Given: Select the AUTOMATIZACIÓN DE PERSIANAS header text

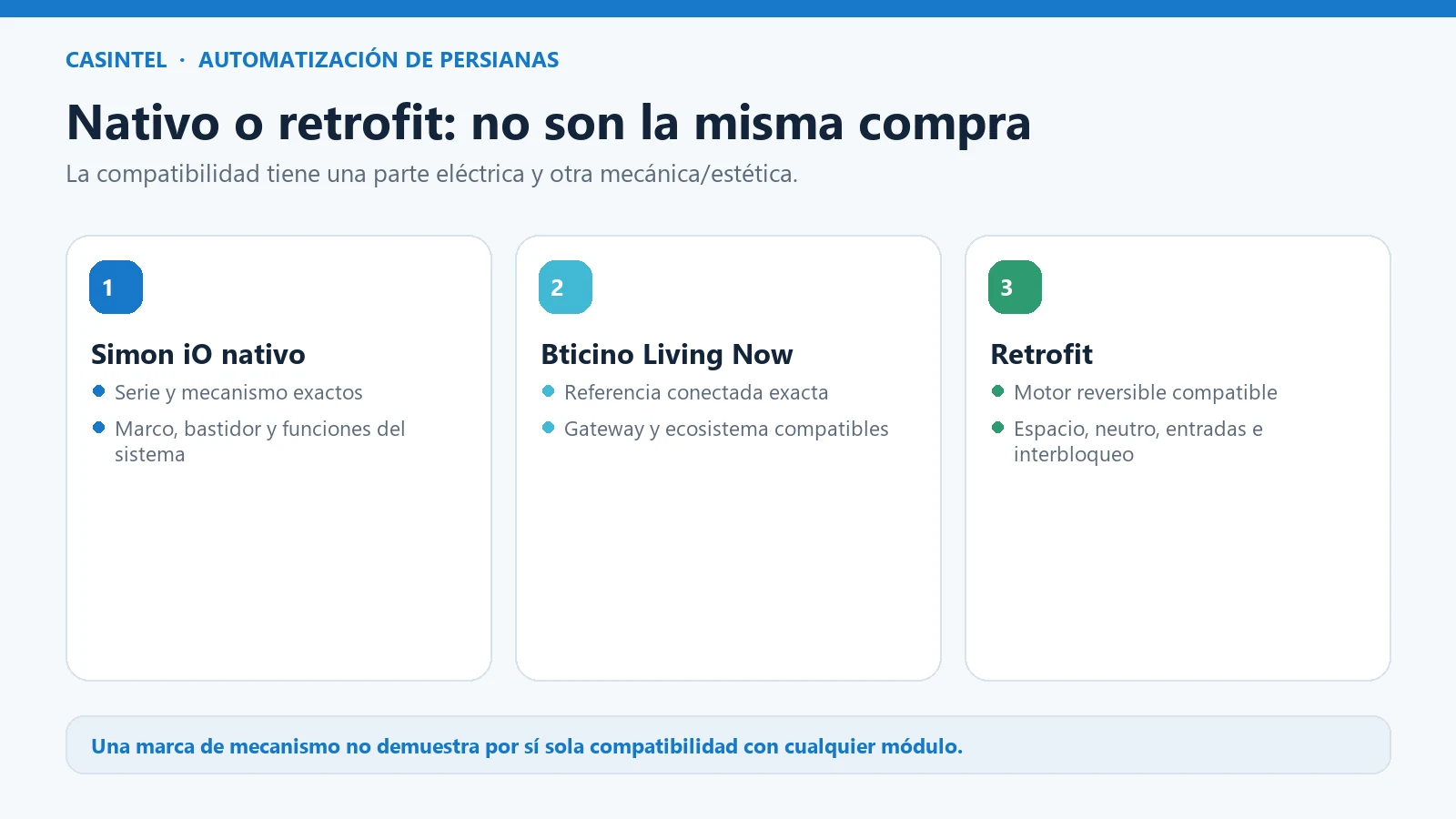Looking at the screenshot, I should point(379,60).
